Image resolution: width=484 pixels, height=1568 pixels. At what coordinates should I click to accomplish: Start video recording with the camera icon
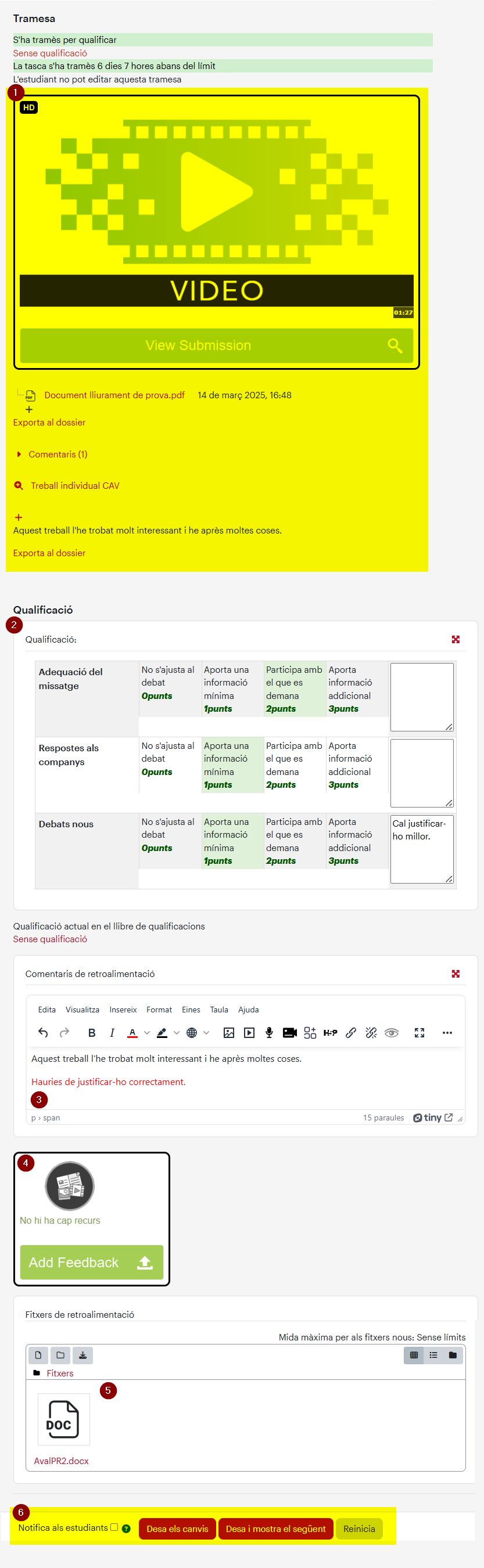click(x=289, y=1032)
